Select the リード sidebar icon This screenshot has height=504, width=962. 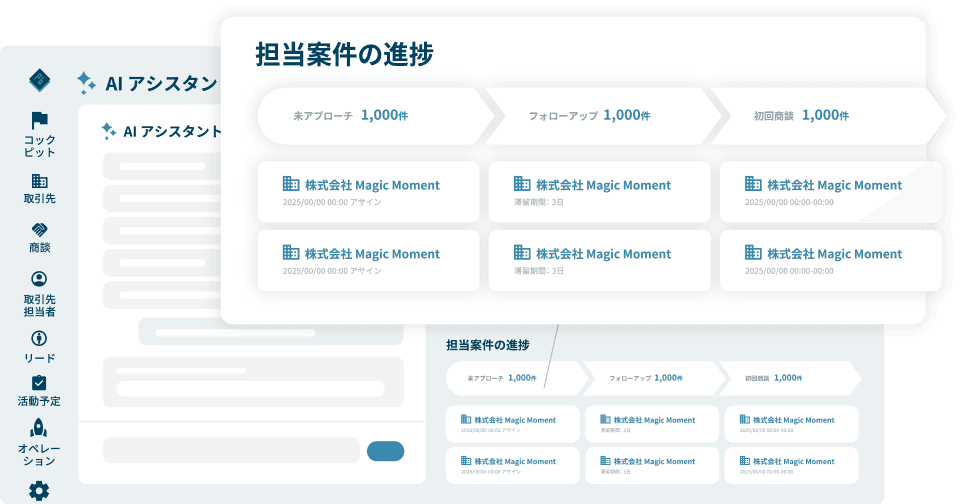point(39,339)
